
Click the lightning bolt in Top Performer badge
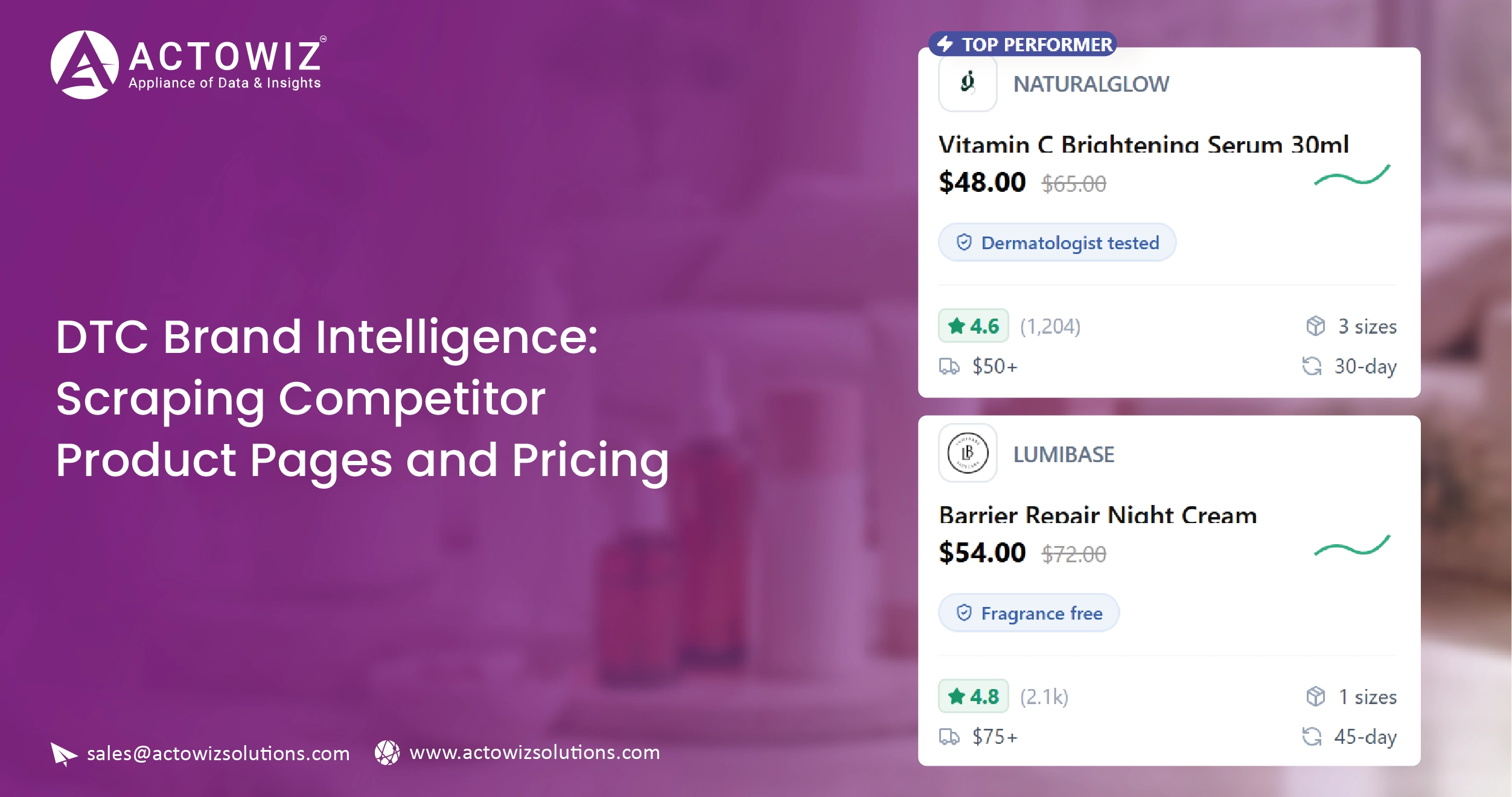(x=945, y=44)
